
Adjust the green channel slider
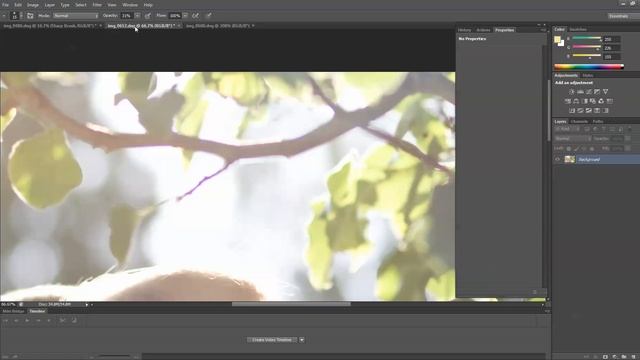click(587, 47)
